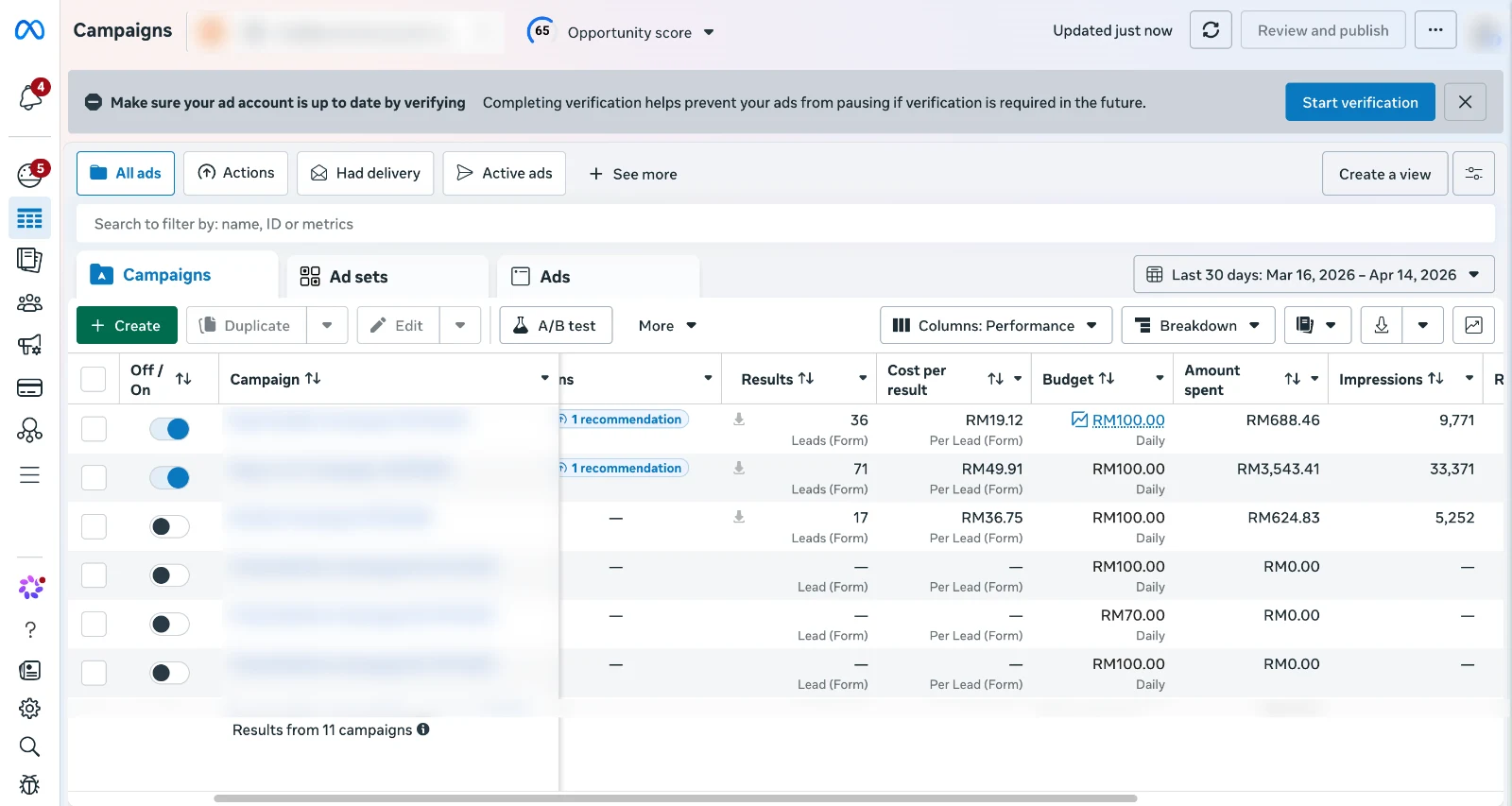The width and height of the screenshot is (1512, 806).
Task: Open Events Manager icon in sidebar
Action: 29,431
